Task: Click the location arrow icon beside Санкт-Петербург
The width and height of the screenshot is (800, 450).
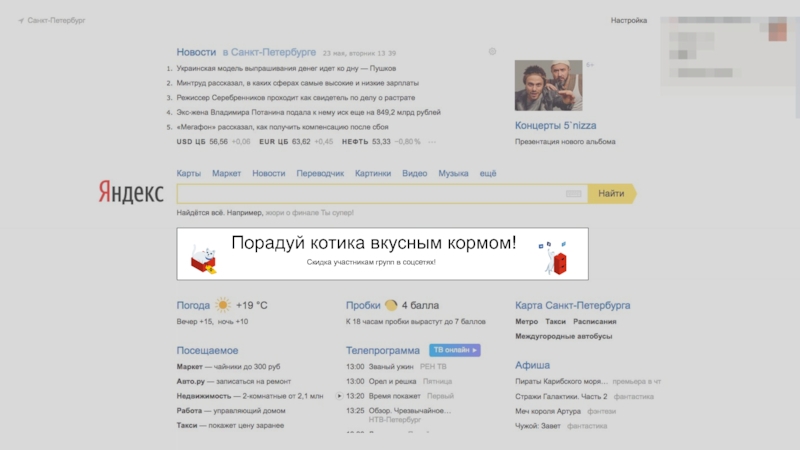Action: [x=21, y=21]
